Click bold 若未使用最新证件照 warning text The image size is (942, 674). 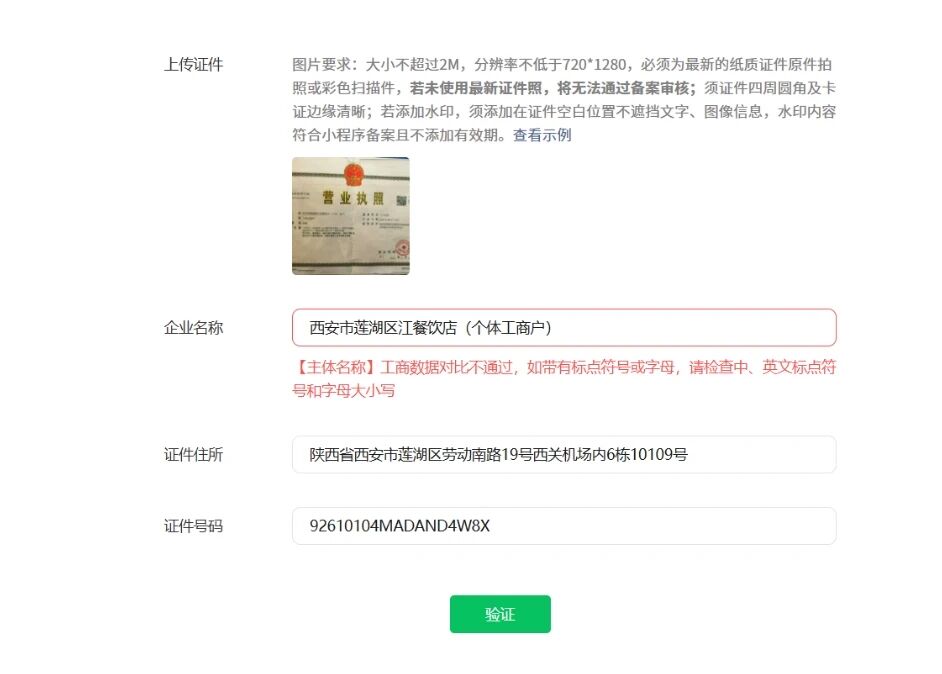pos(476,88)
